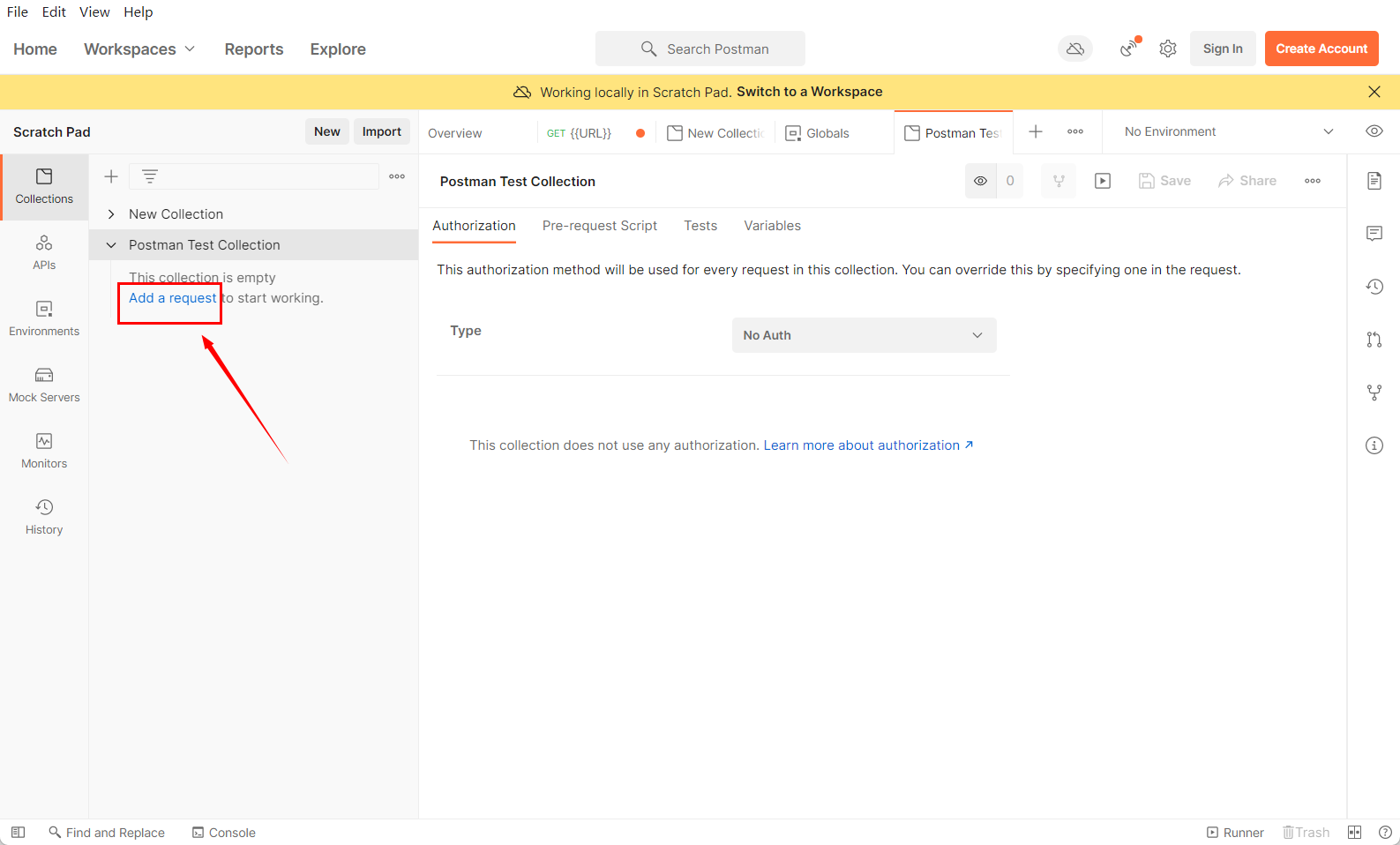
Task: Toggle the two-pane view icon in the status bar
Action: click(1355, 832)
